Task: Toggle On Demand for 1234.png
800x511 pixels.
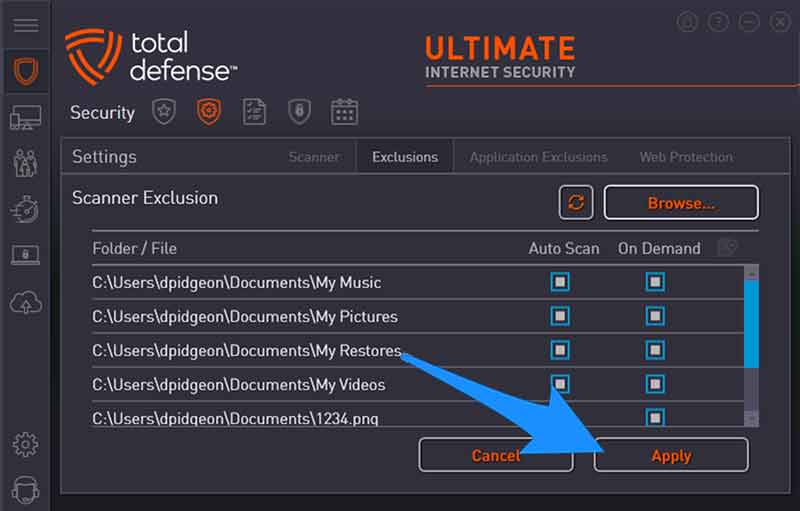Action: [x=655, y=418]
